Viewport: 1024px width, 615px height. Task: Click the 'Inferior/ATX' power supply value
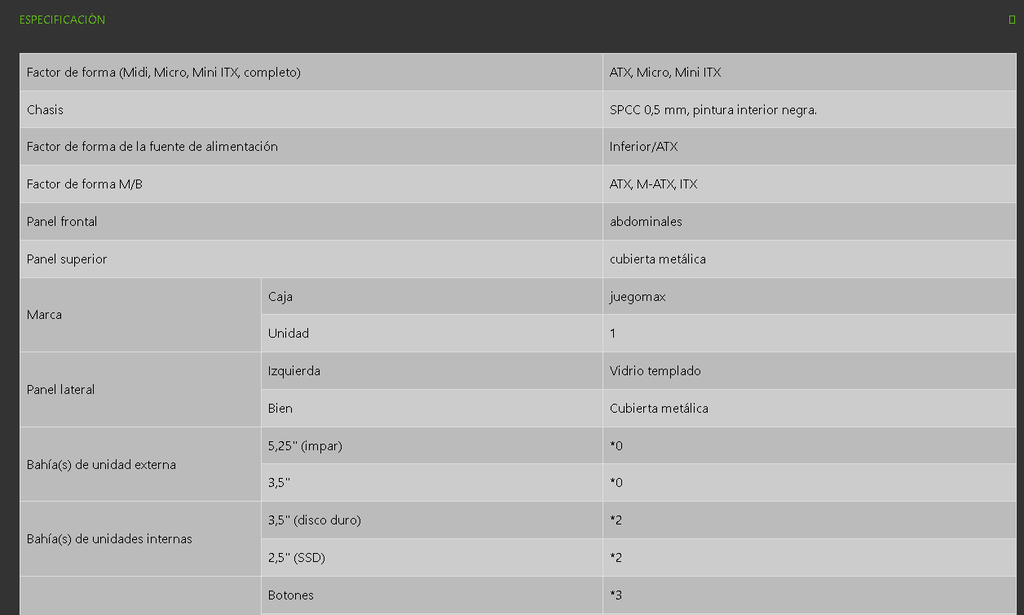pos(643,147)
